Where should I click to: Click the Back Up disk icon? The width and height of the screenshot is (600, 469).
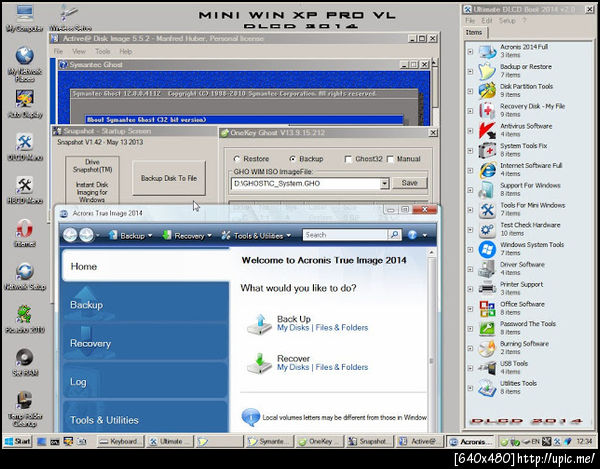259,324
